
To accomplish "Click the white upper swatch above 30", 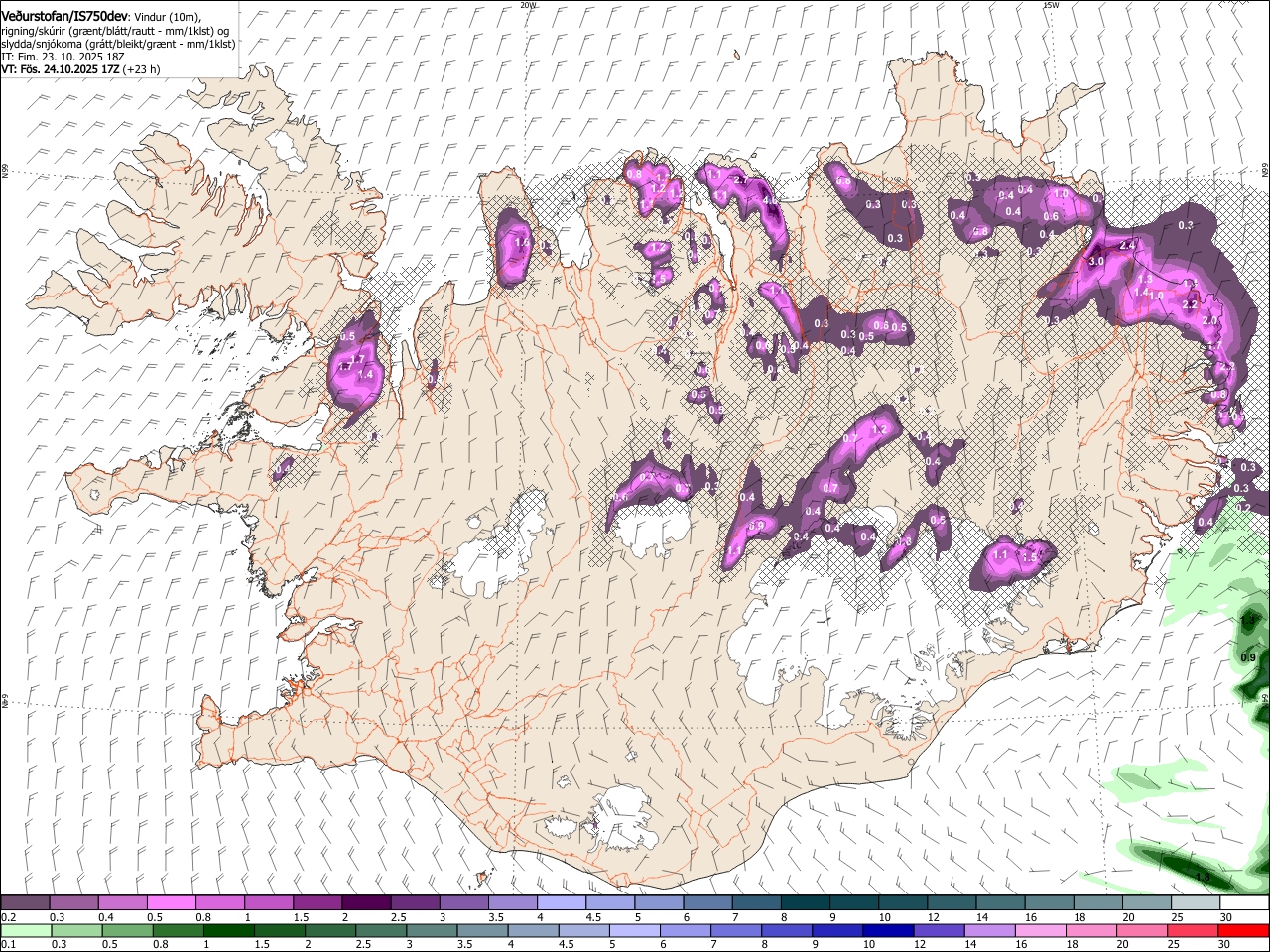I will pos(1245,903).
